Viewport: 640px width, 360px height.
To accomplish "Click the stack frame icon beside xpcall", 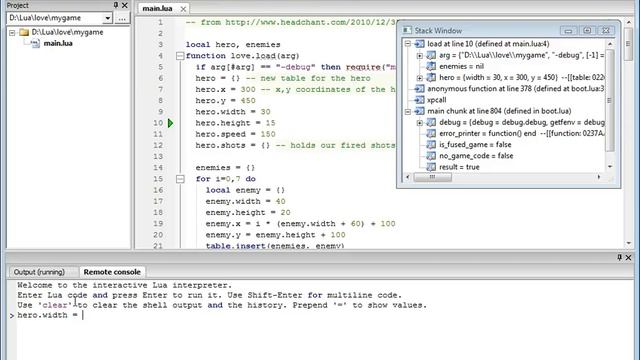I will [x=419, y=100].
